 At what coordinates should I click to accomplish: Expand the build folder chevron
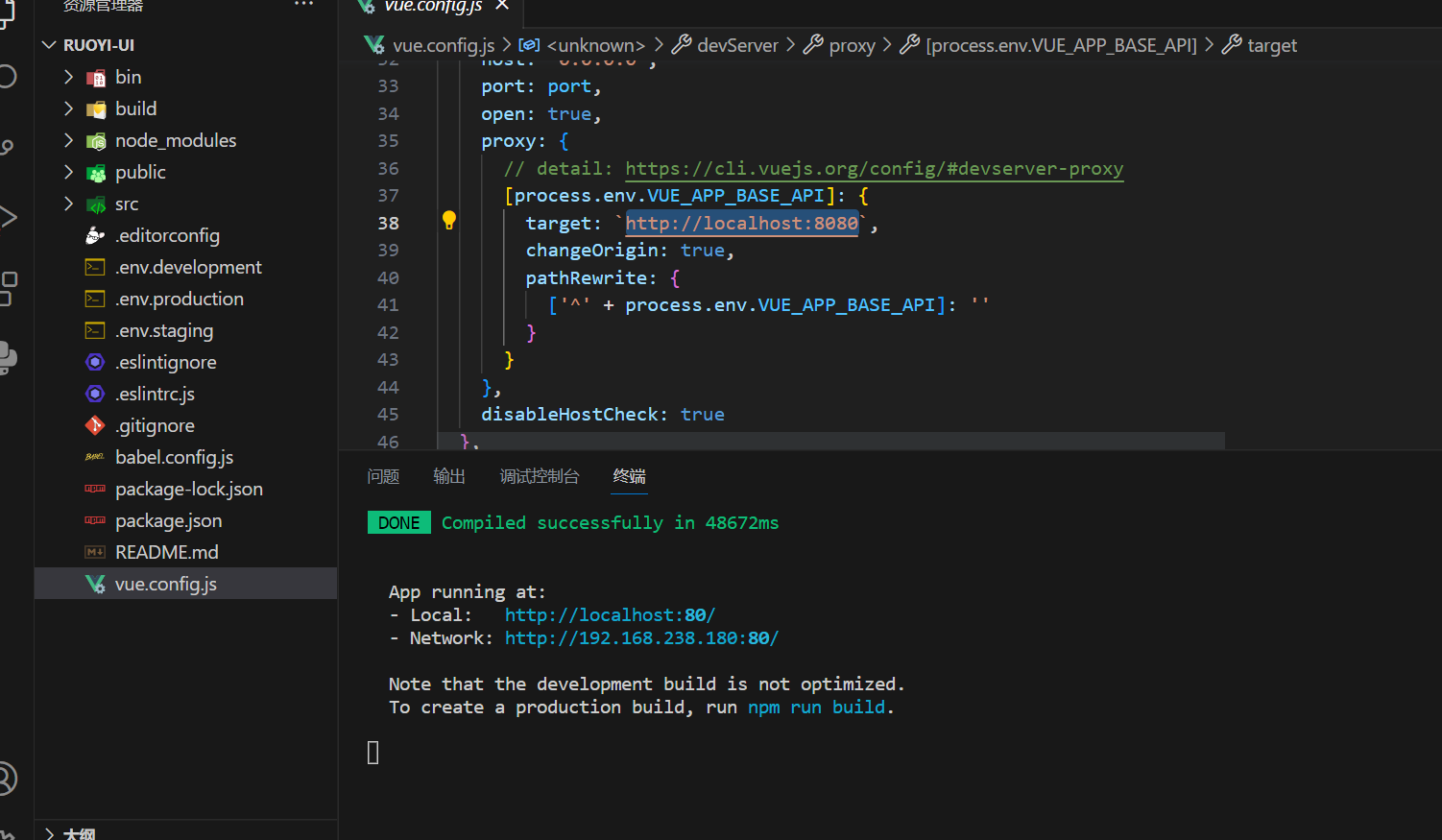pos(68,108)
